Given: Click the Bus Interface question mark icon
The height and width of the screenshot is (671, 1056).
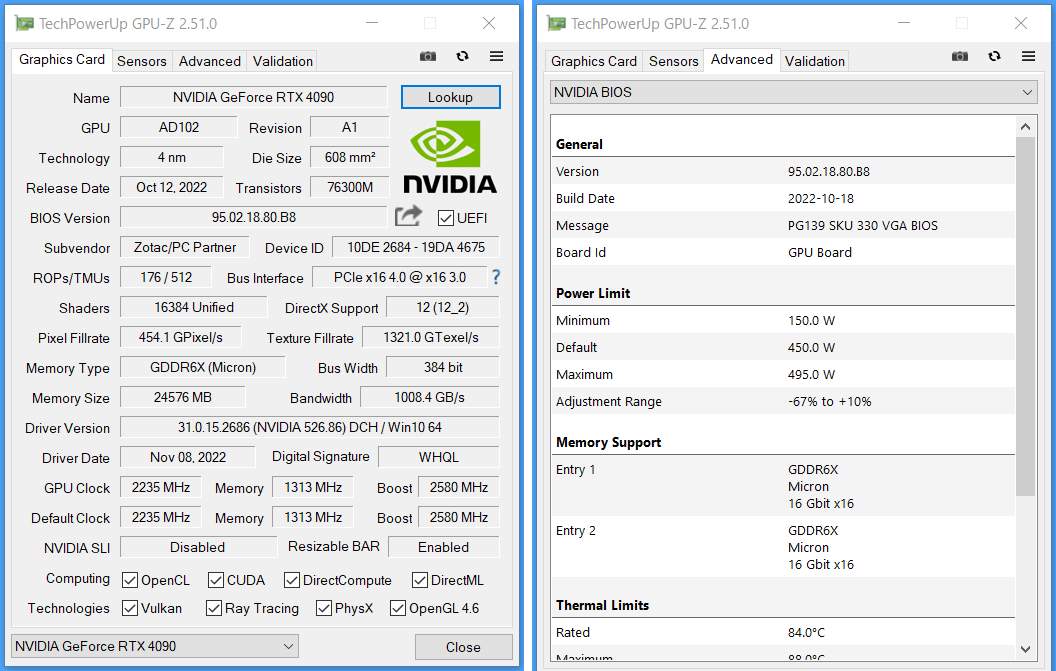Looking at the screenshot, I should [x=496, y=277].
